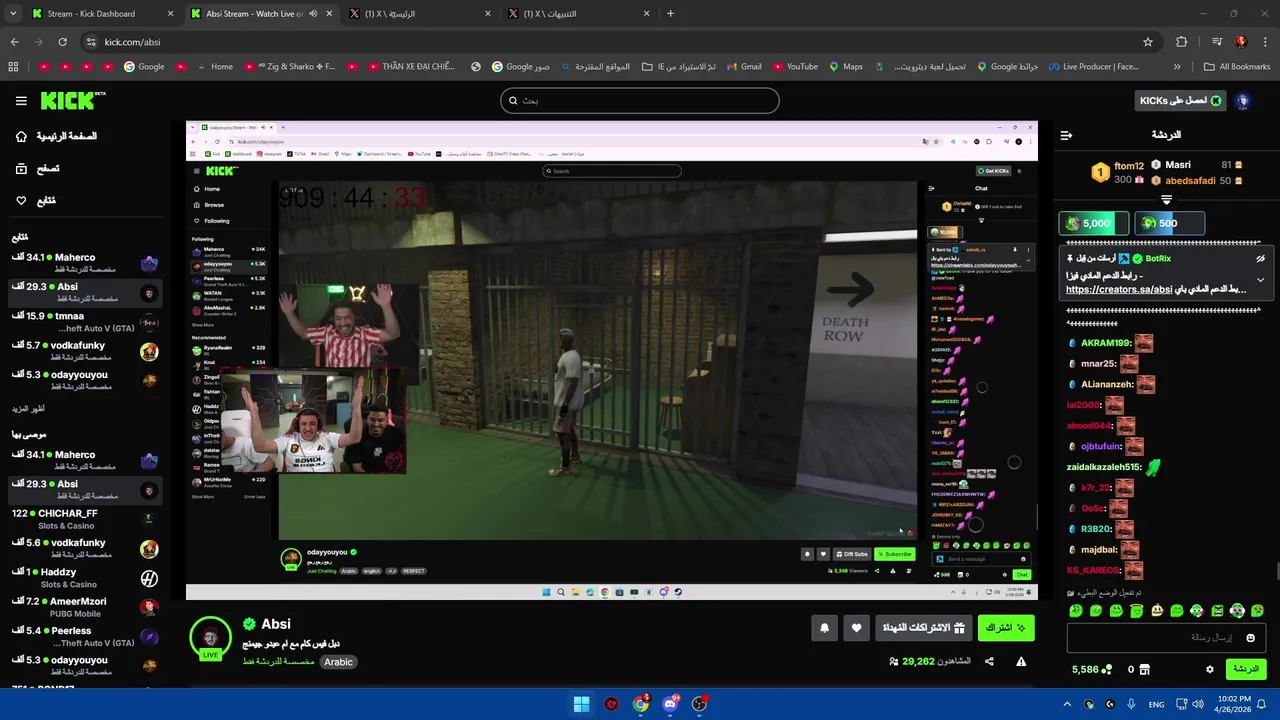The height and width of the screenshot is (720, 1280).
Task: Select the 5,000 channel goal bar
Action: click(x=1093, y=223)
